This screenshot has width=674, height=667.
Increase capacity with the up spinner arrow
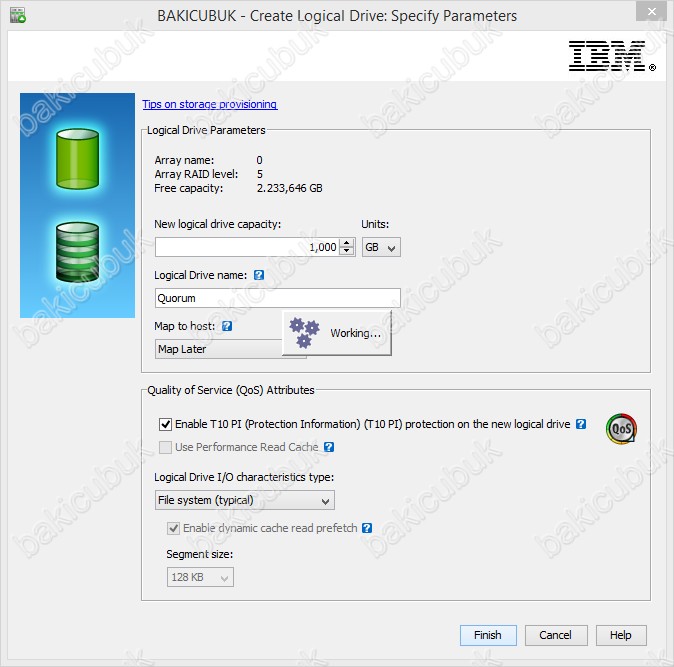click(x=347, y=243)
